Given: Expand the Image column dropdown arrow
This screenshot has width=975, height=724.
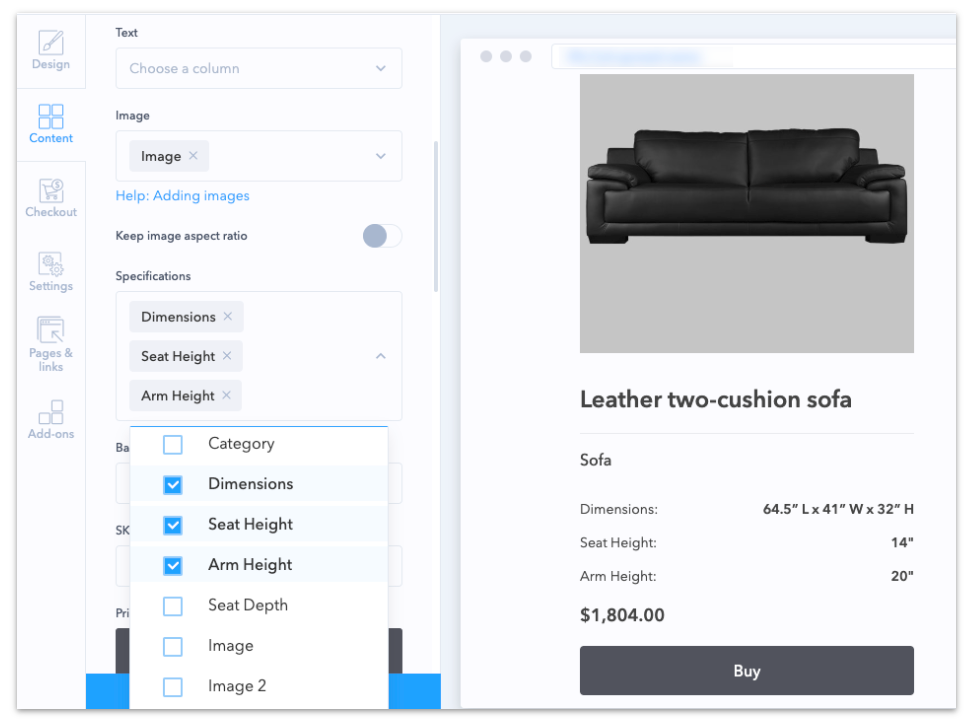Looking at the screenshot, I should (380, 156).
